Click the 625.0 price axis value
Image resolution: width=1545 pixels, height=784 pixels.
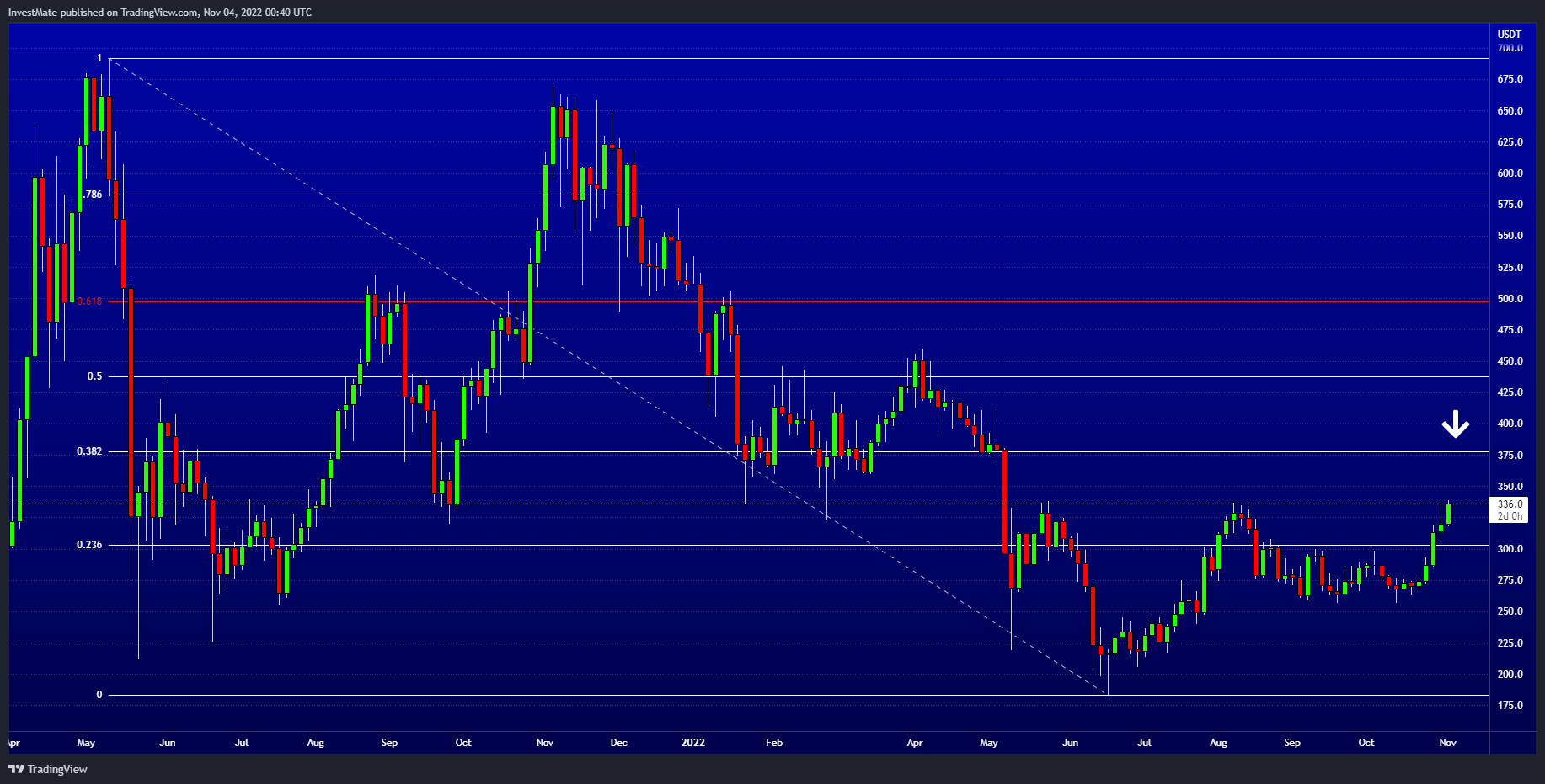click(1510, 142)
